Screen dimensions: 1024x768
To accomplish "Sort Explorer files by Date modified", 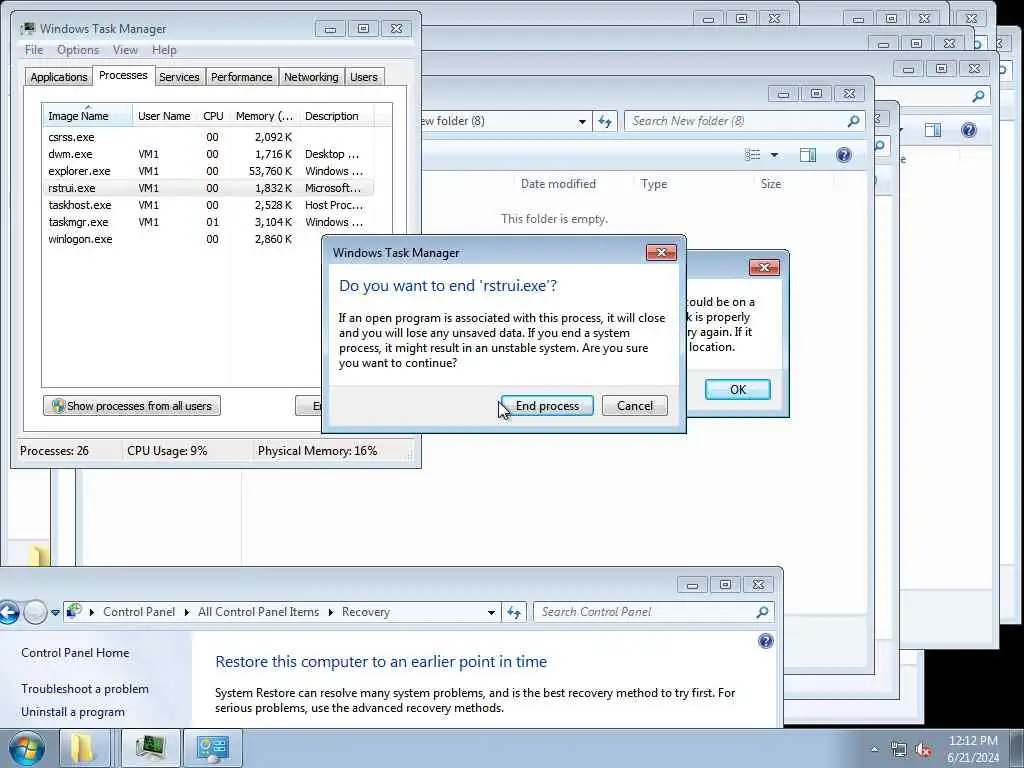I will point(558,184).
